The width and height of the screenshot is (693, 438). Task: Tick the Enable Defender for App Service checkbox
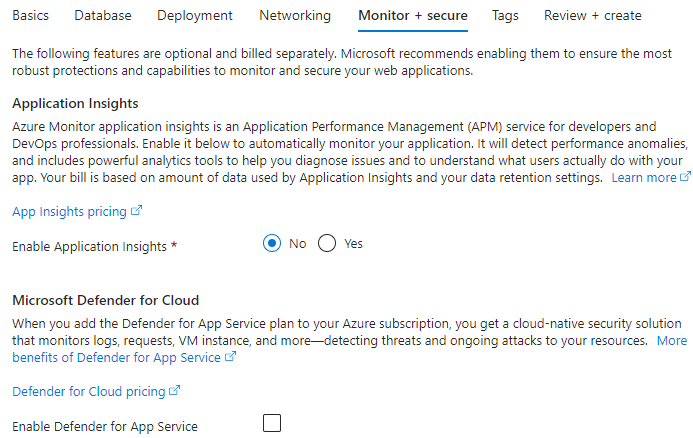(272, 423)
